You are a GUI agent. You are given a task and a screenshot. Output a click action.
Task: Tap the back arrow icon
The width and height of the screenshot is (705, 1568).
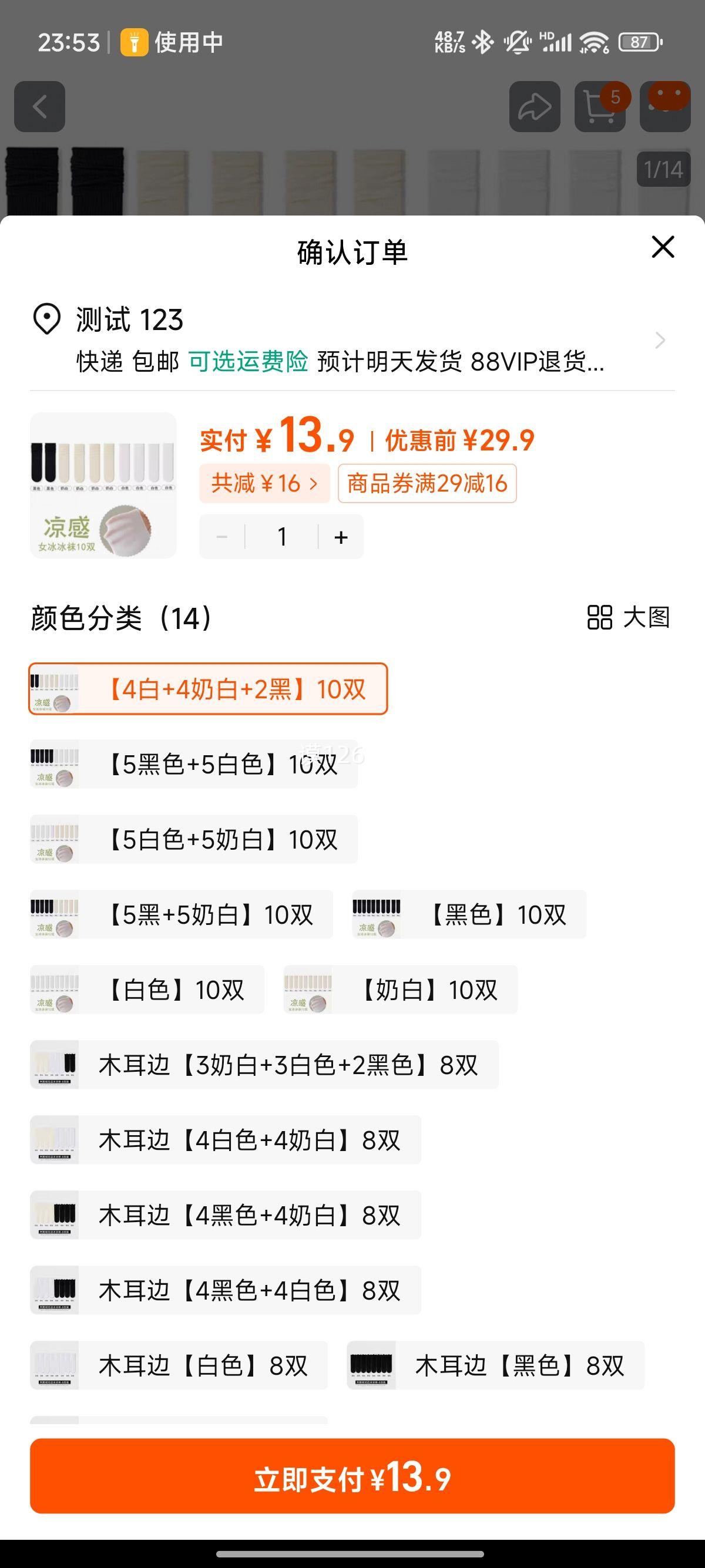pos(39,106)
